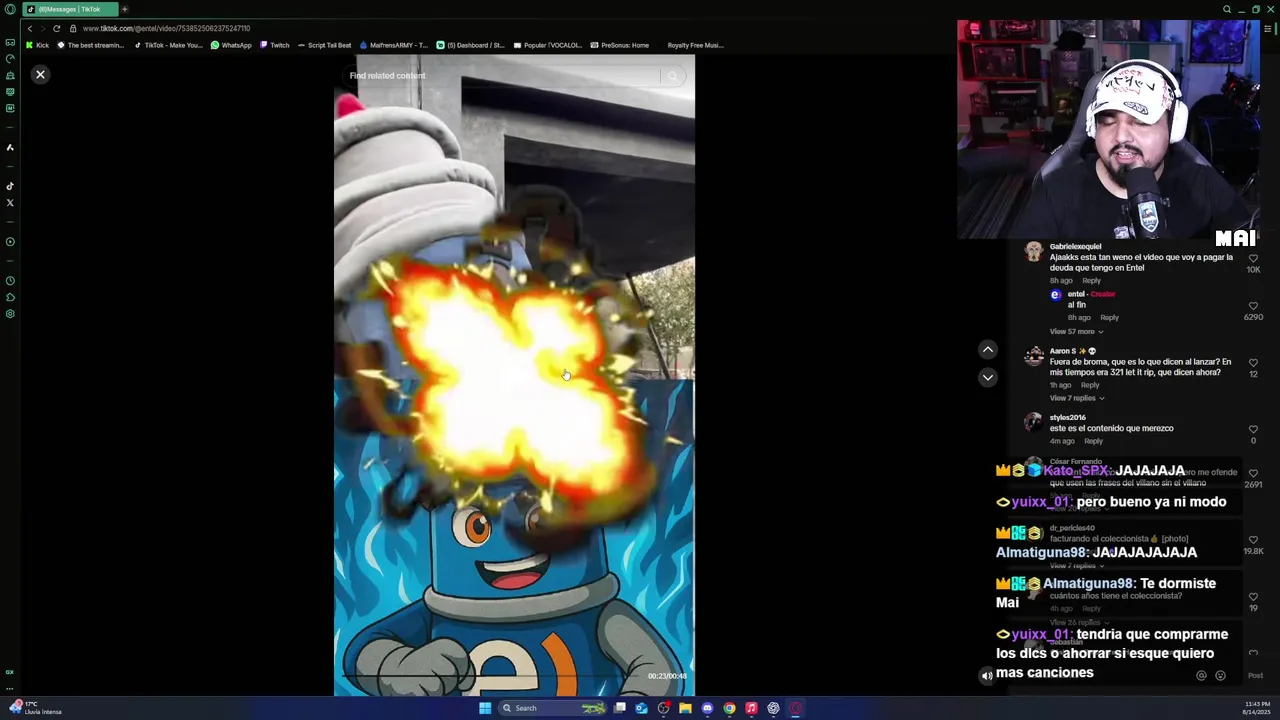Click the @ mention icon in comment box
This screenshot has width=1280, height=720.
[1201, 676]
